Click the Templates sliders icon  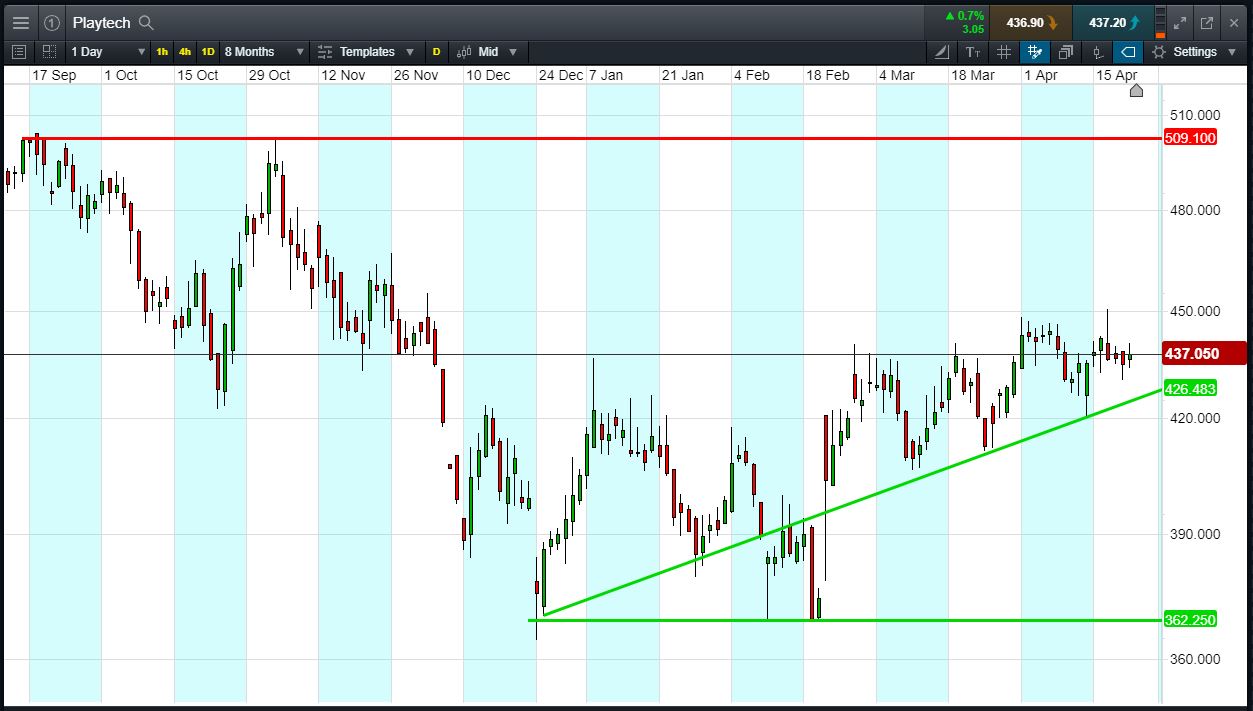click(325, 52)
